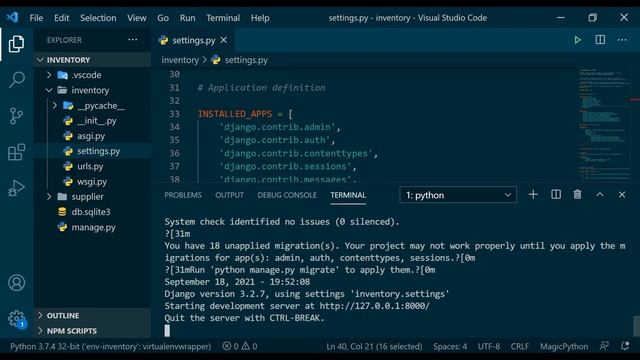Open the Selection menu
The height and width of the screenshot is (360, 640).
click(98, 18)
